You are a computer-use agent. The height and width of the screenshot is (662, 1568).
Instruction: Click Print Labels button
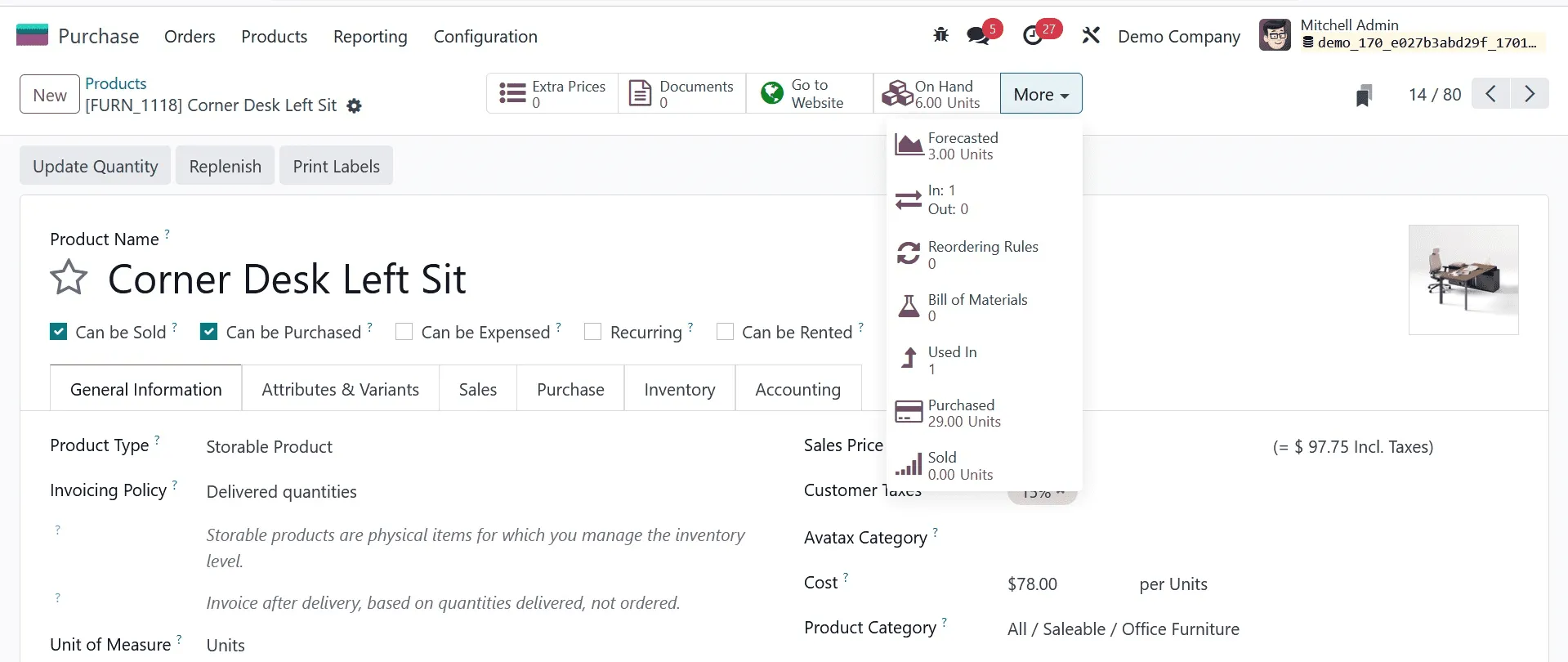coord(336,166)
